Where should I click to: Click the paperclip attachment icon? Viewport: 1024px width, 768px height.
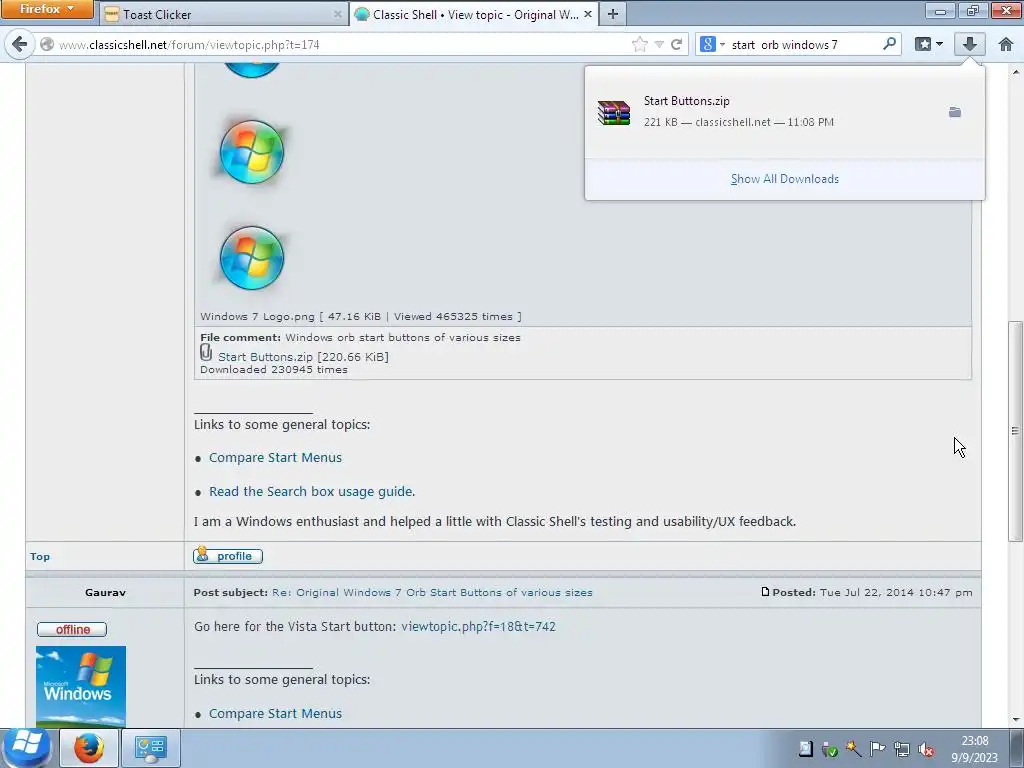click(206, 353)
